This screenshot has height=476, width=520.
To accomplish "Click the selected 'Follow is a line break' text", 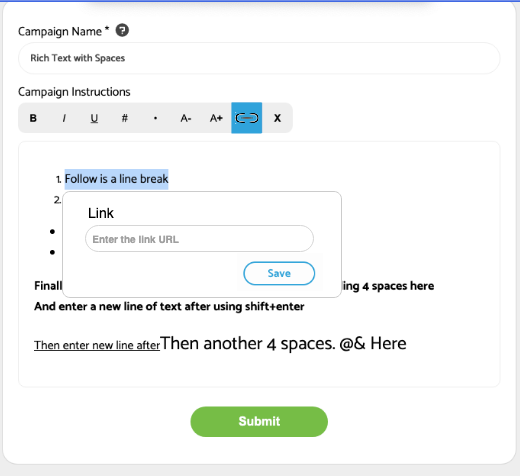I will click(116, 179).
